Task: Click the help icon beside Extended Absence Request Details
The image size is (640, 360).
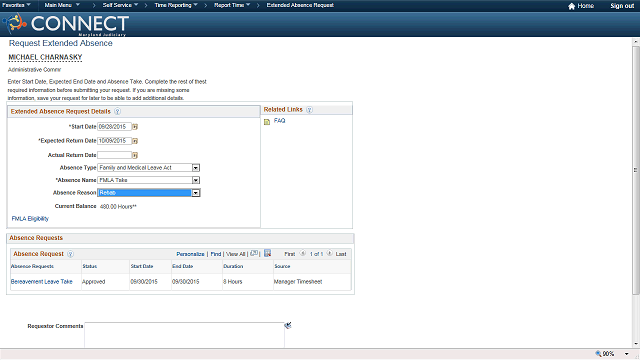Action: (x=117, y=111)
